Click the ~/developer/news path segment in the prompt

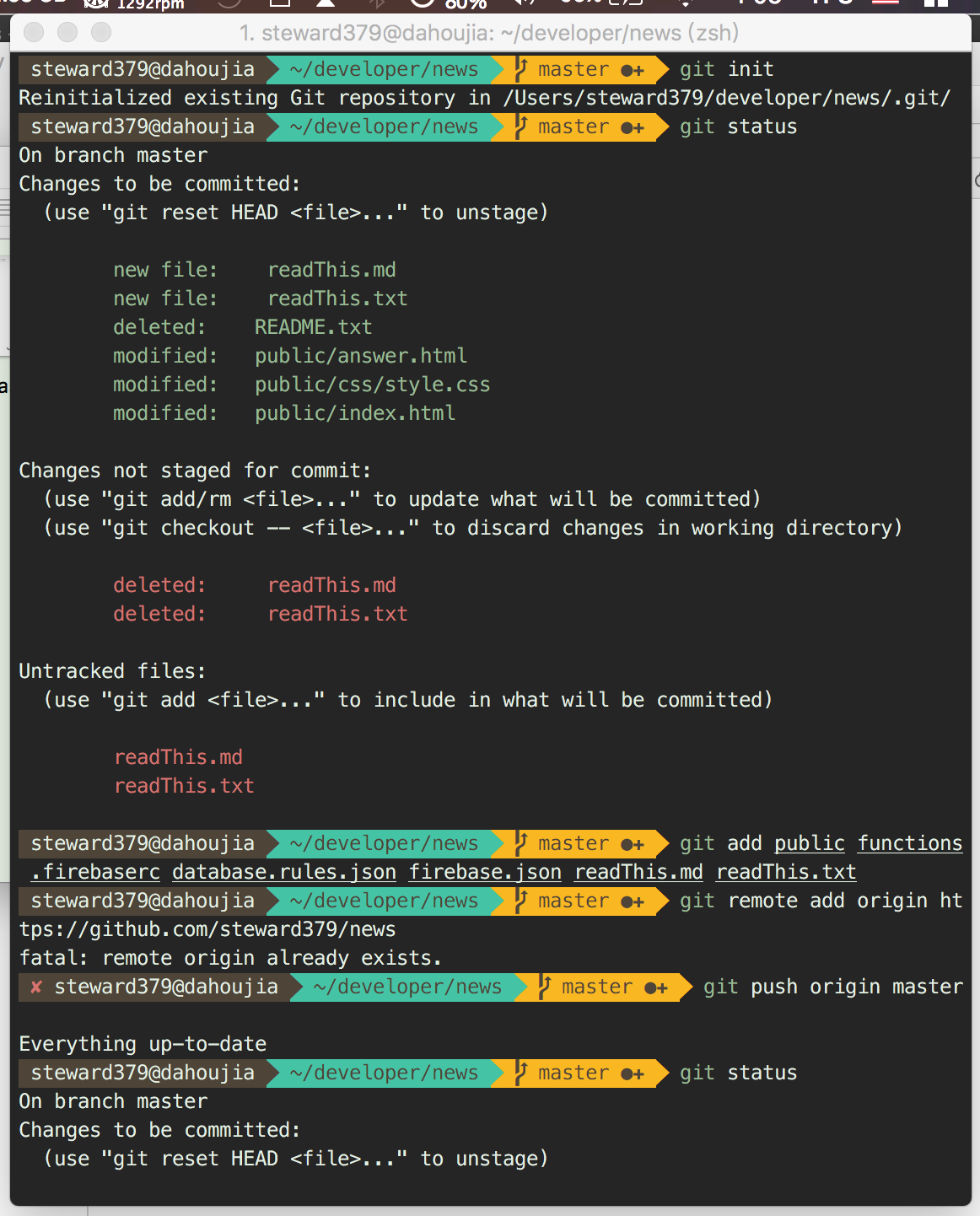pos(383,69)
